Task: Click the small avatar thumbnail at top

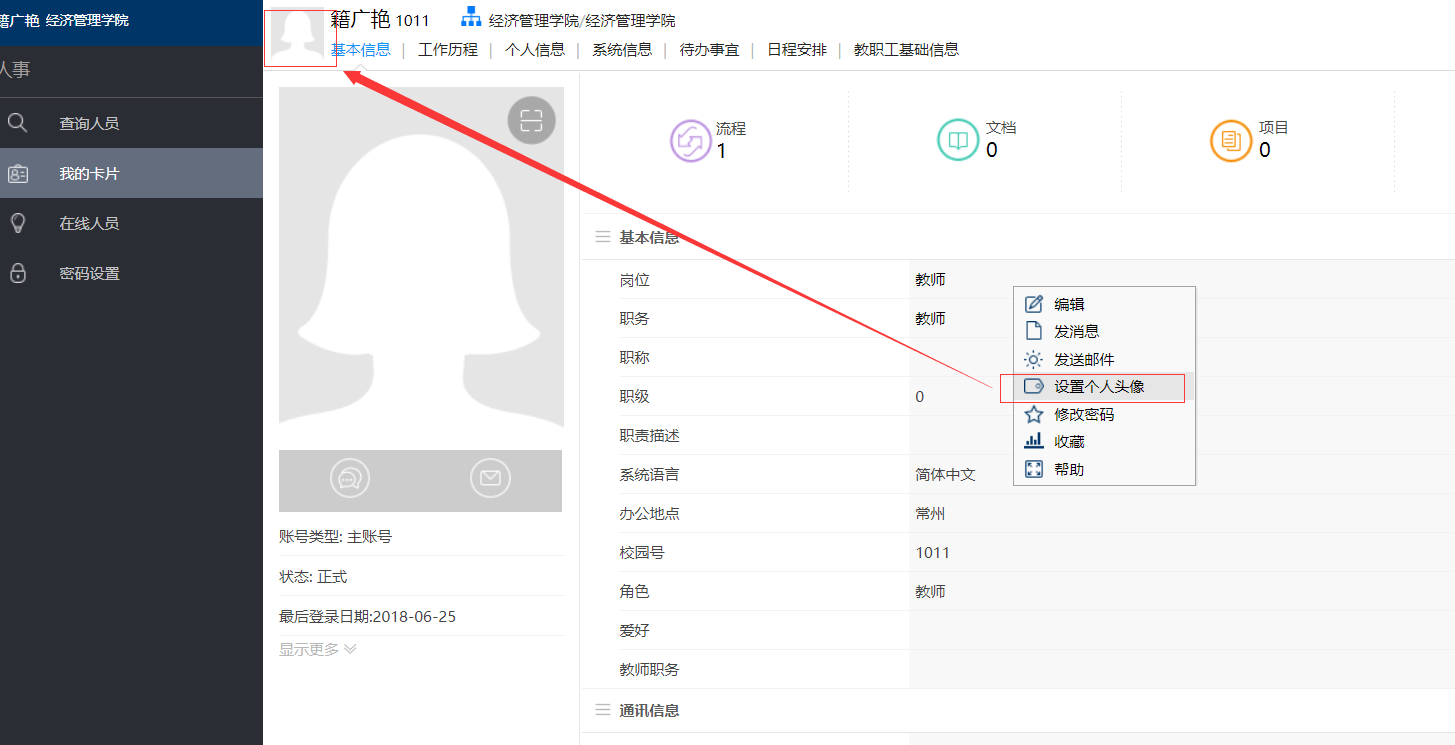Action: (x=299, y=36)
